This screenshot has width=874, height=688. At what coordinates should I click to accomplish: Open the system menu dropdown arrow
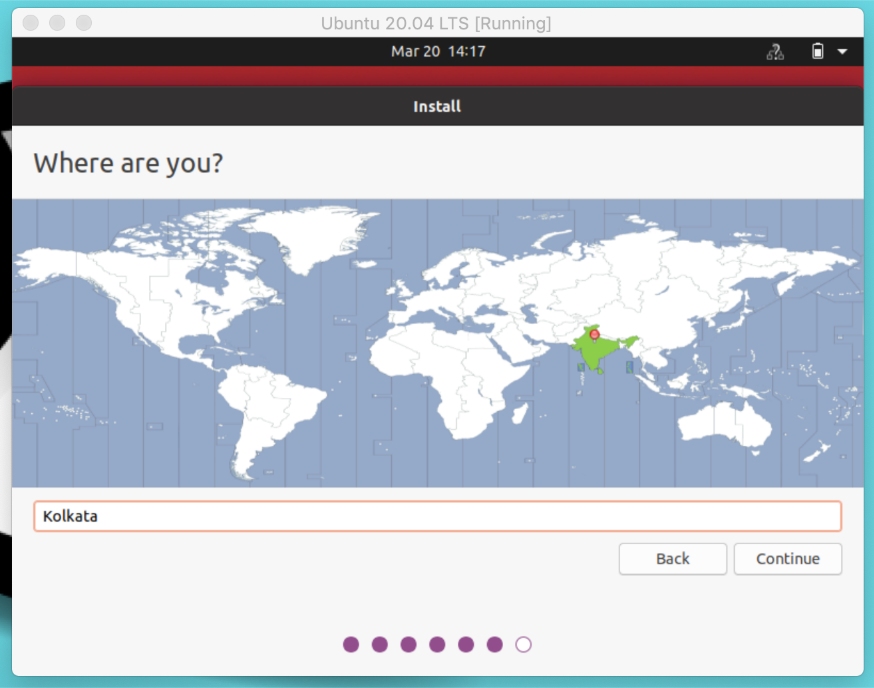coord(842,52)
